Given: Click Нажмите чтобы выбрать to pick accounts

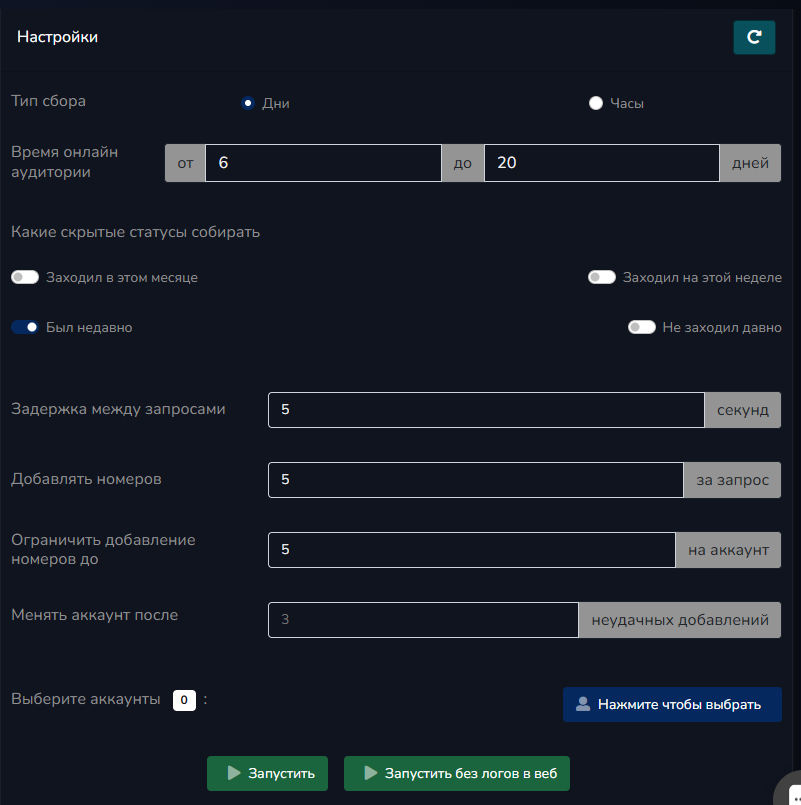Looking at the screenshot, I should coord(672,704).
